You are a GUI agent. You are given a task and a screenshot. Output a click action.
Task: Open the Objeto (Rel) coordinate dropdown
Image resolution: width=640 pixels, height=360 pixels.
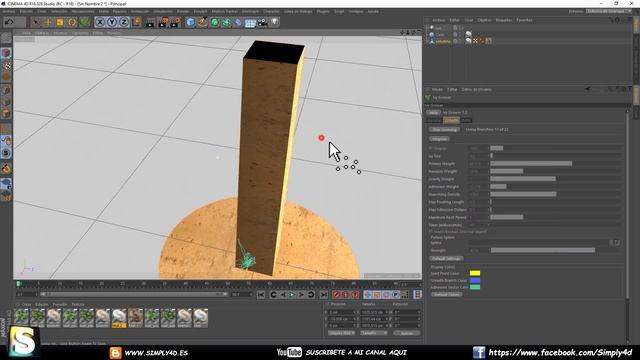pyautogui.click(x=341, y=333)
